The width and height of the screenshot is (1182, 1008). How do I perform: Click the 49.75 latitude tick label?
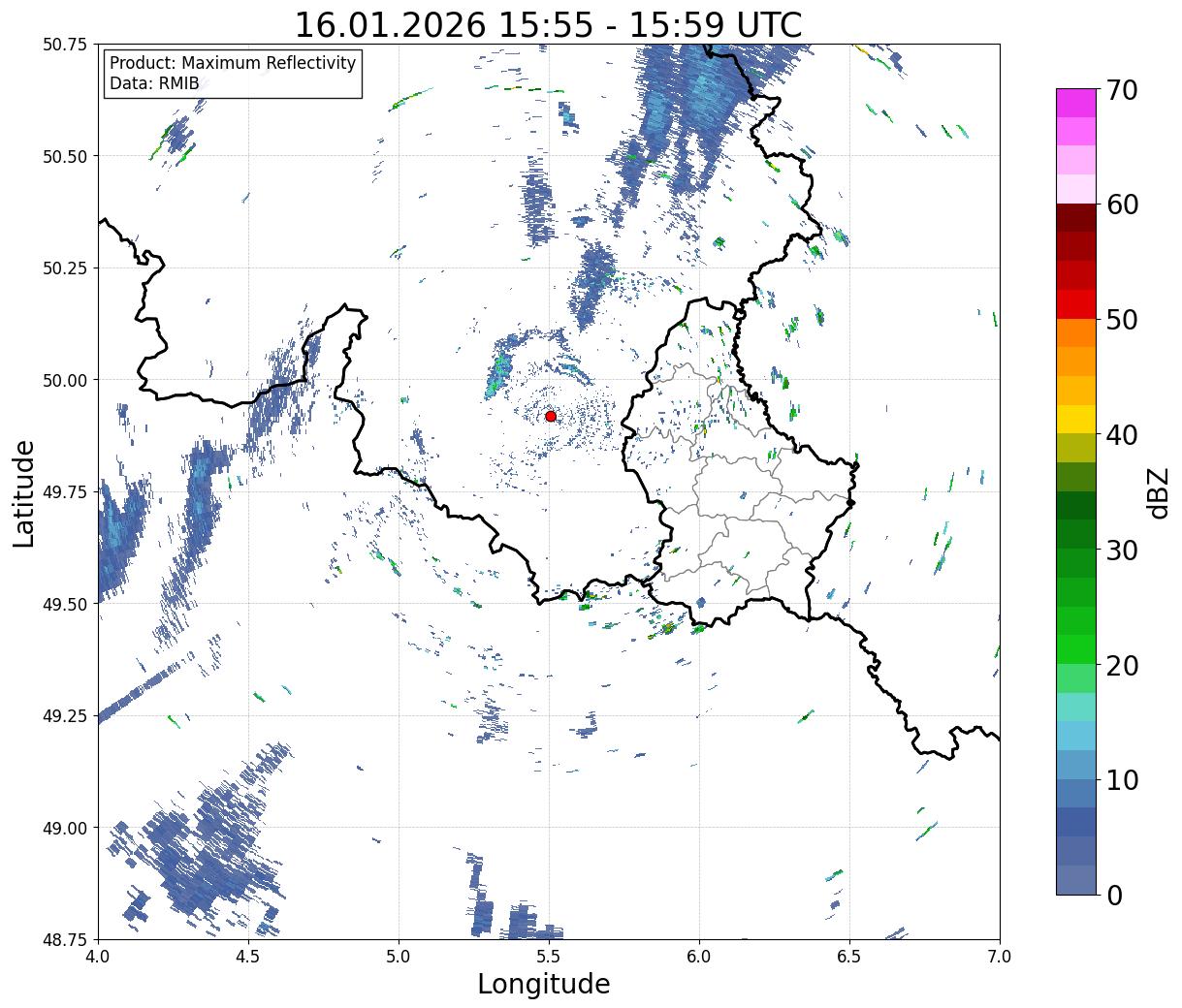pyautogui.click(x=64, y=492)
